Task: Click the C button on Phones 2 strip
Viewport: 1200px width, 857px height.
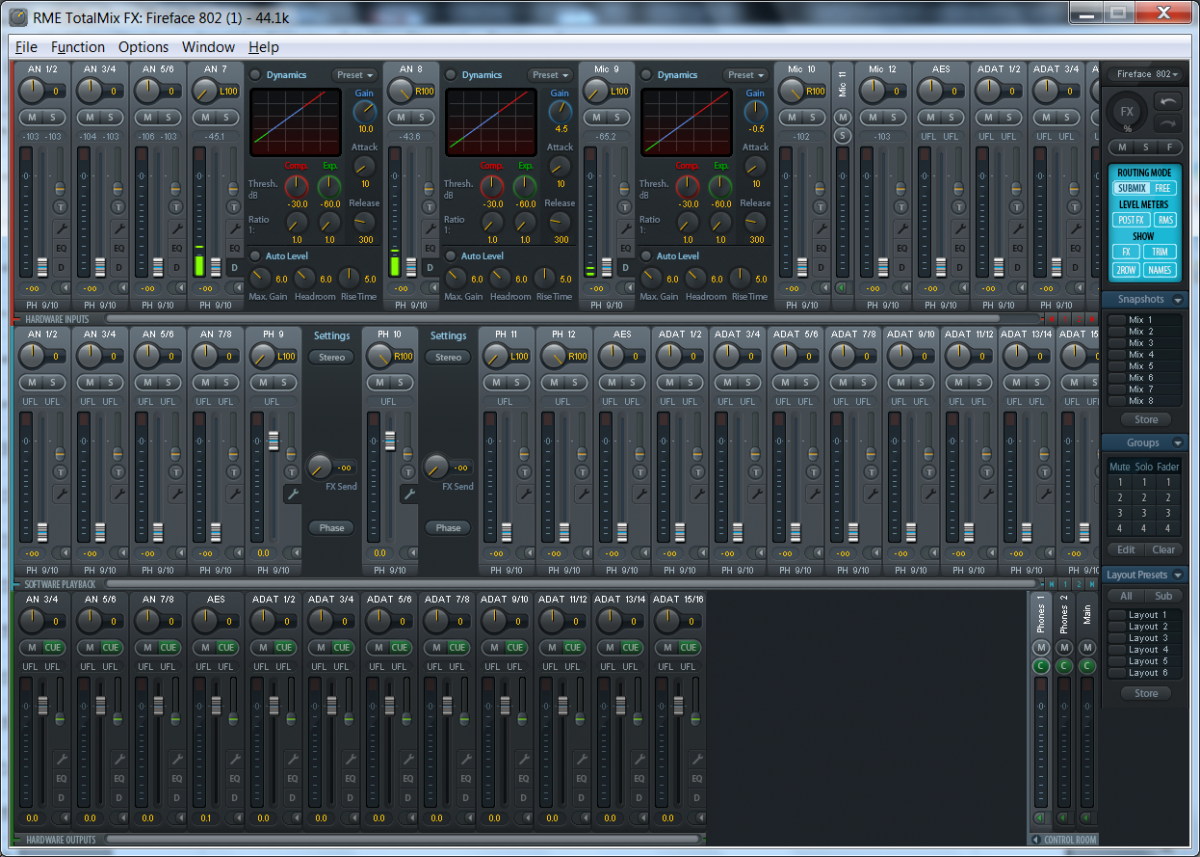Action: (x=1064, y=665)
